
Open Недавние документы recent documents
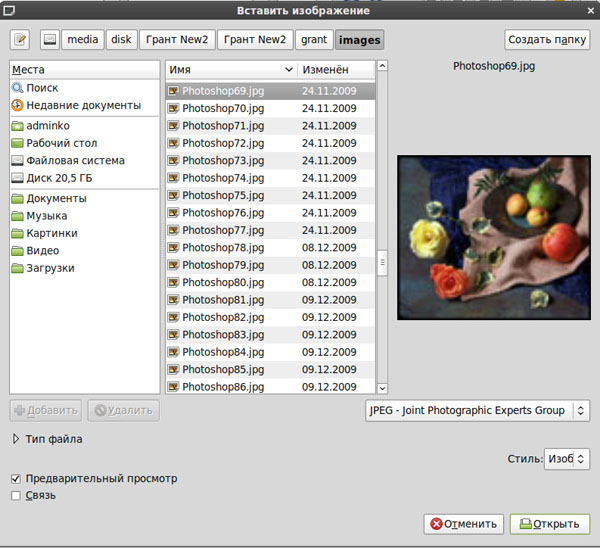(84, 105)
